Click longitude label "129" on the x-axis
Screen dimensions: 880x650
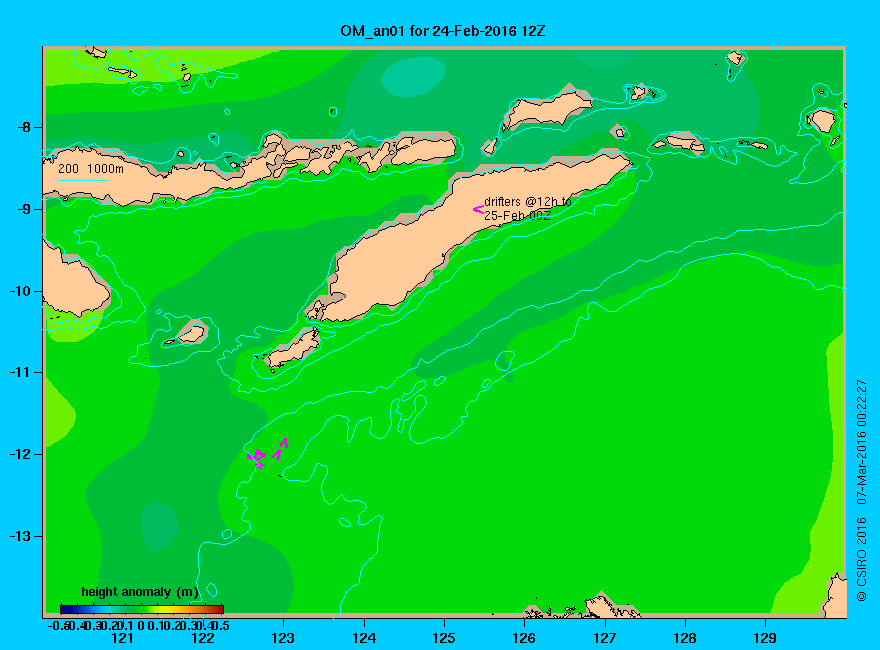pos(765,638)
